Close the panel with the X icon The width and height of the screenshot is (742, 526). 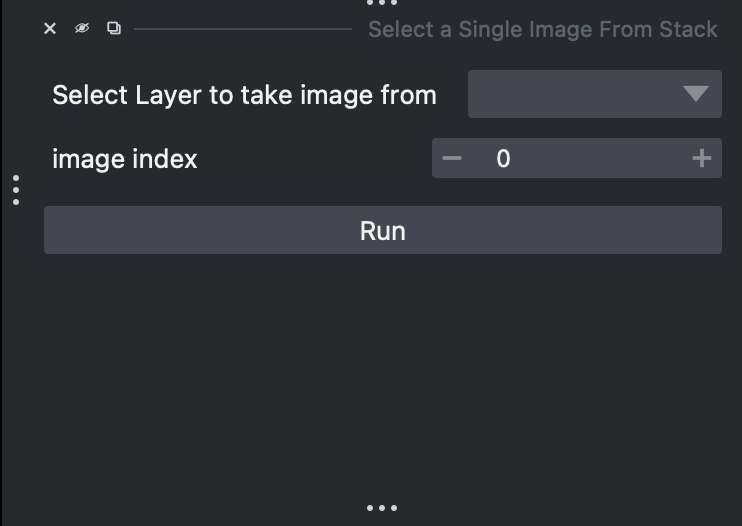50,29
